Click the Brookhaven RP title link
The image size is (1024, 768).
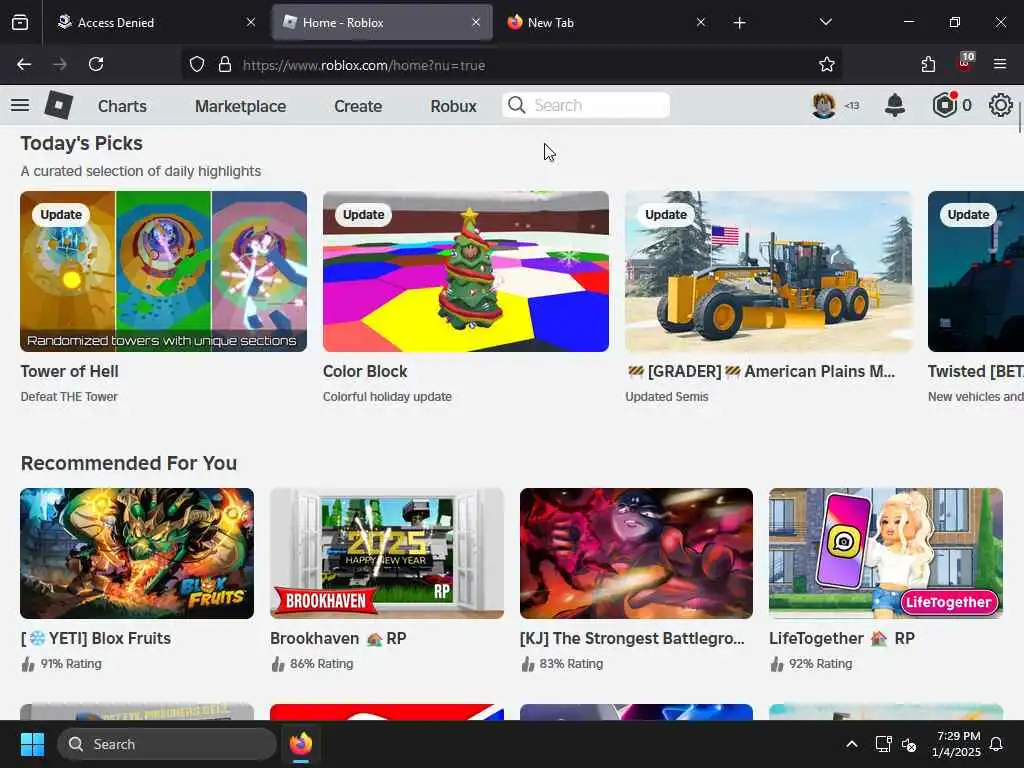tap(338, 638)
